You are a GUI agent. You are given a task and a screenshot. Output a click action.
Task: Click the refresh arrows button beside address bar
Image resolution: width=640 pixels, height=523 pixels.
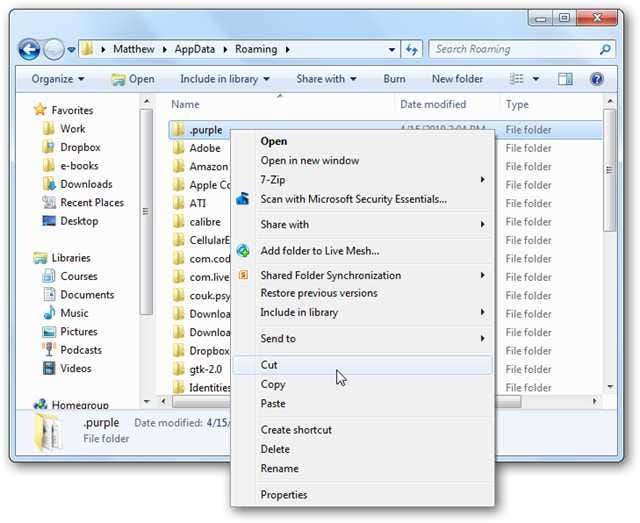coord(412,49)
